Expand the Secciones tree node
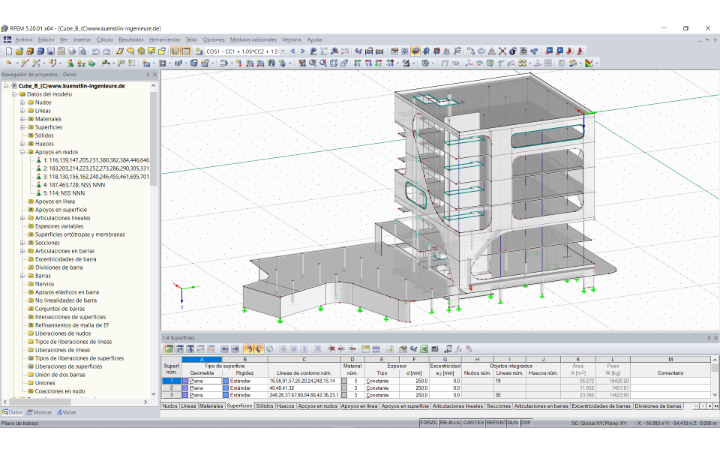 coord(22,243)
